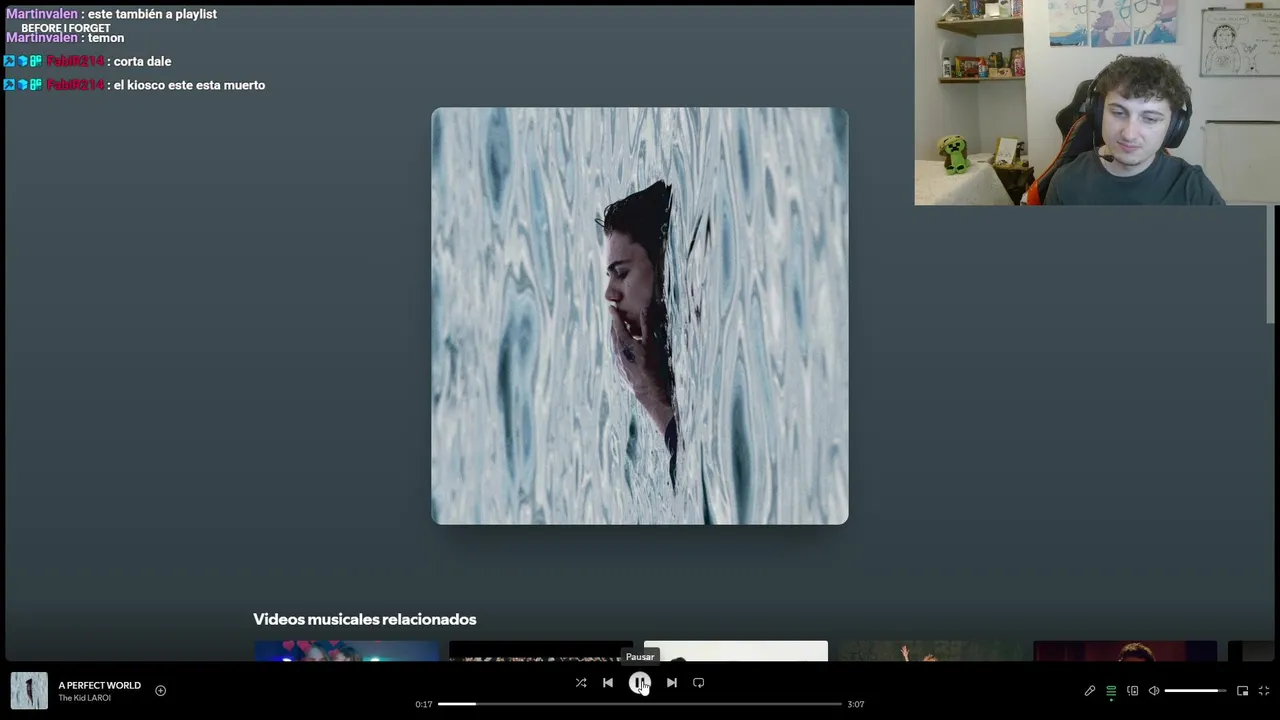The image size is (1280, 720).
Task: Click chat message 'este también a playlist'
Action: (152, 14)
